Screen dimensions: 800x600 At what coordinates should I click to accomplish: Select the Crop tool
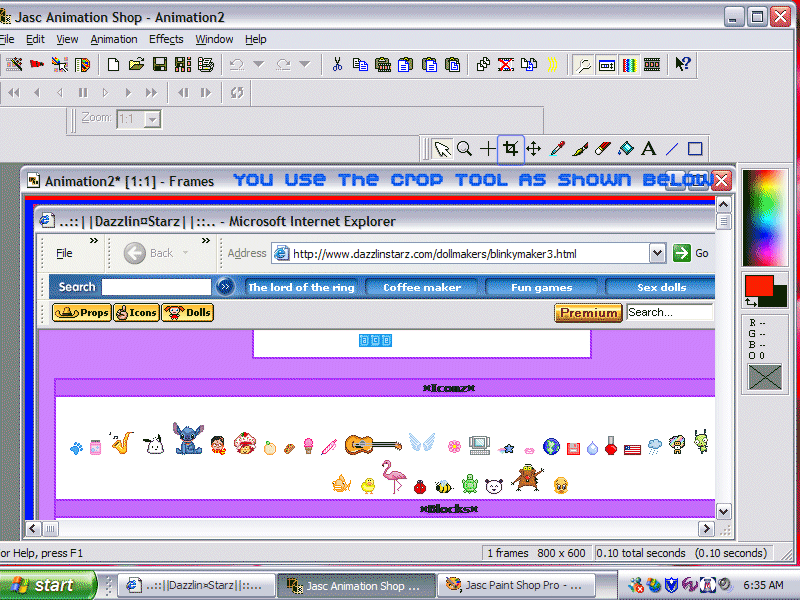point(511,149)
